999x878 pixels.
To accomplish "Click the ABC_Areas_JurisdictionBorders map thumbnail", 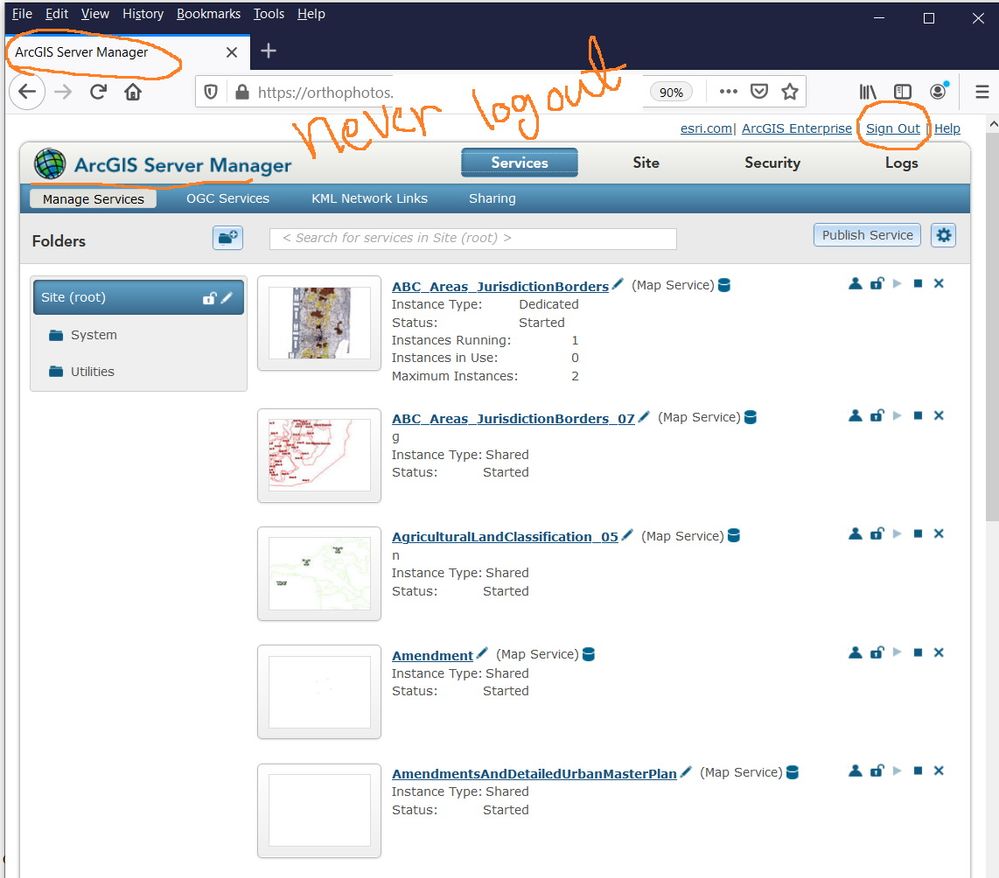I will coord(319,323).
